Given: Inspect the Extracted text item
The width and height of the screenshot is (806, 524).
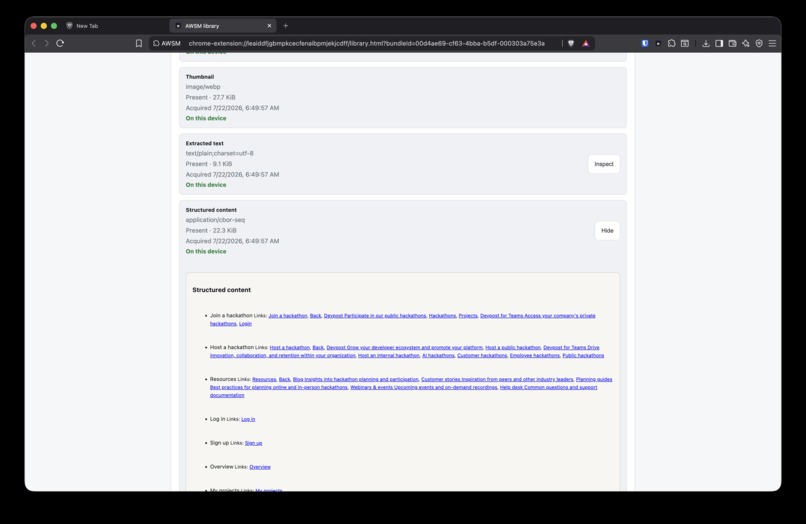Looking at the screenshot, I should (x=603, y=164).
